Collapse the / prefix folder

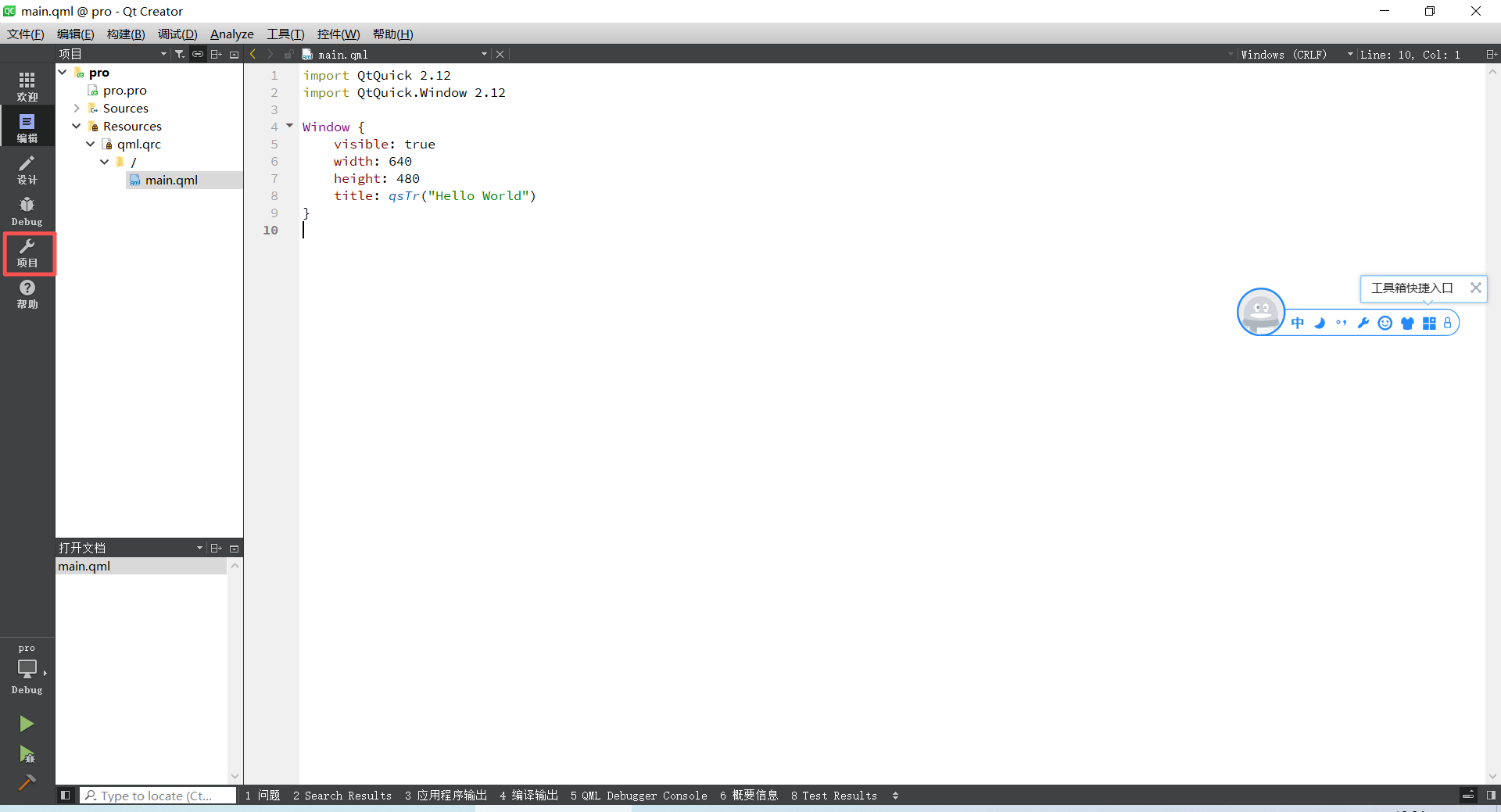click(x=105, y=162)
